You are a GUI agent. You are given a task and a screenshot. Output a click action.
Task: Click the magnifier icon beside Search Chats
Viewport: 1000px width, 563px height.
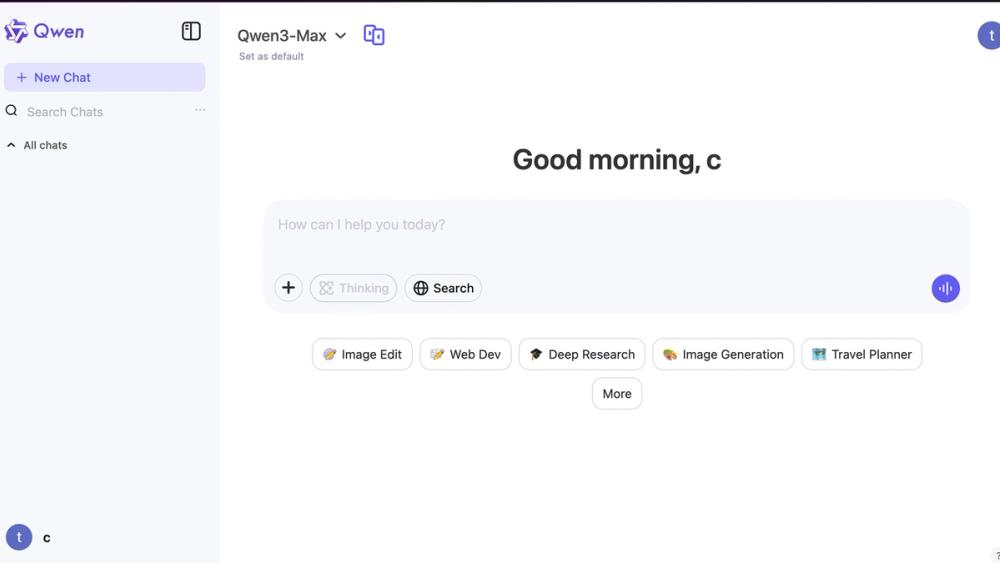11,111
